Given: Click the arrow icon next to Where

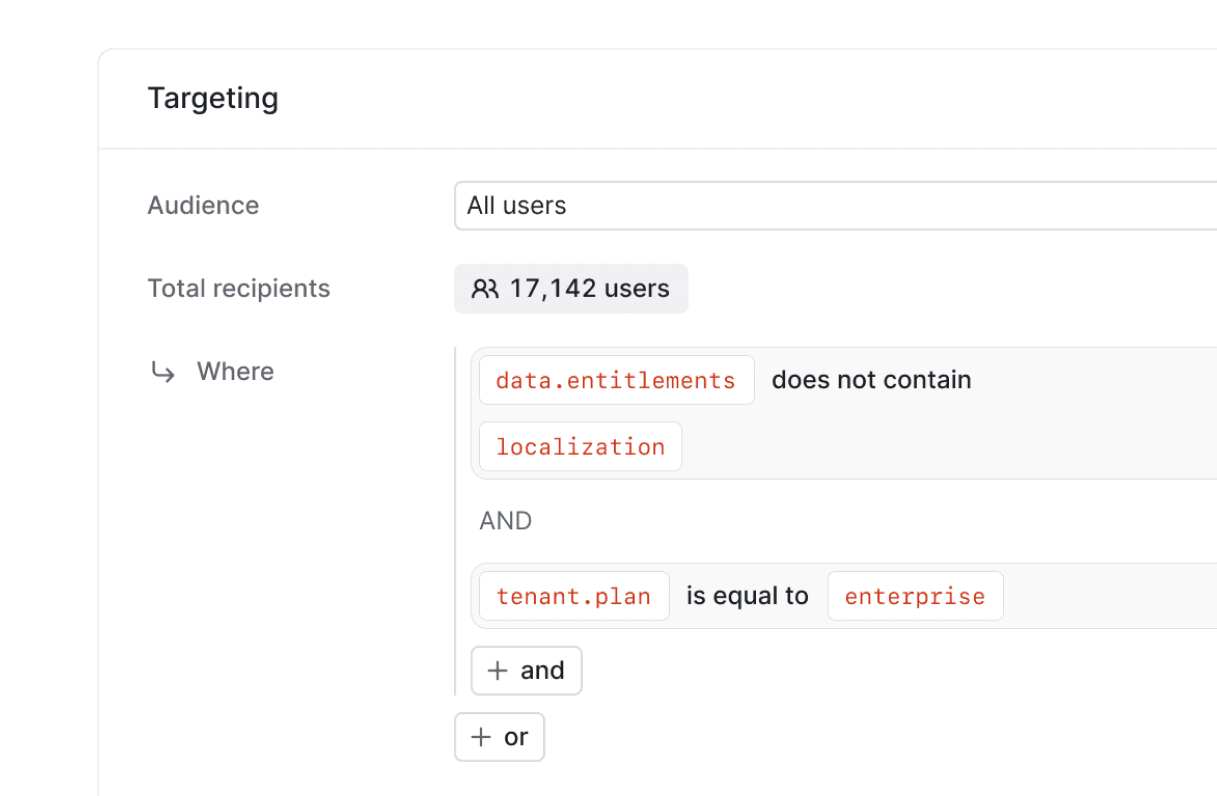Looking at the screenshot, I should click(163, 371).
